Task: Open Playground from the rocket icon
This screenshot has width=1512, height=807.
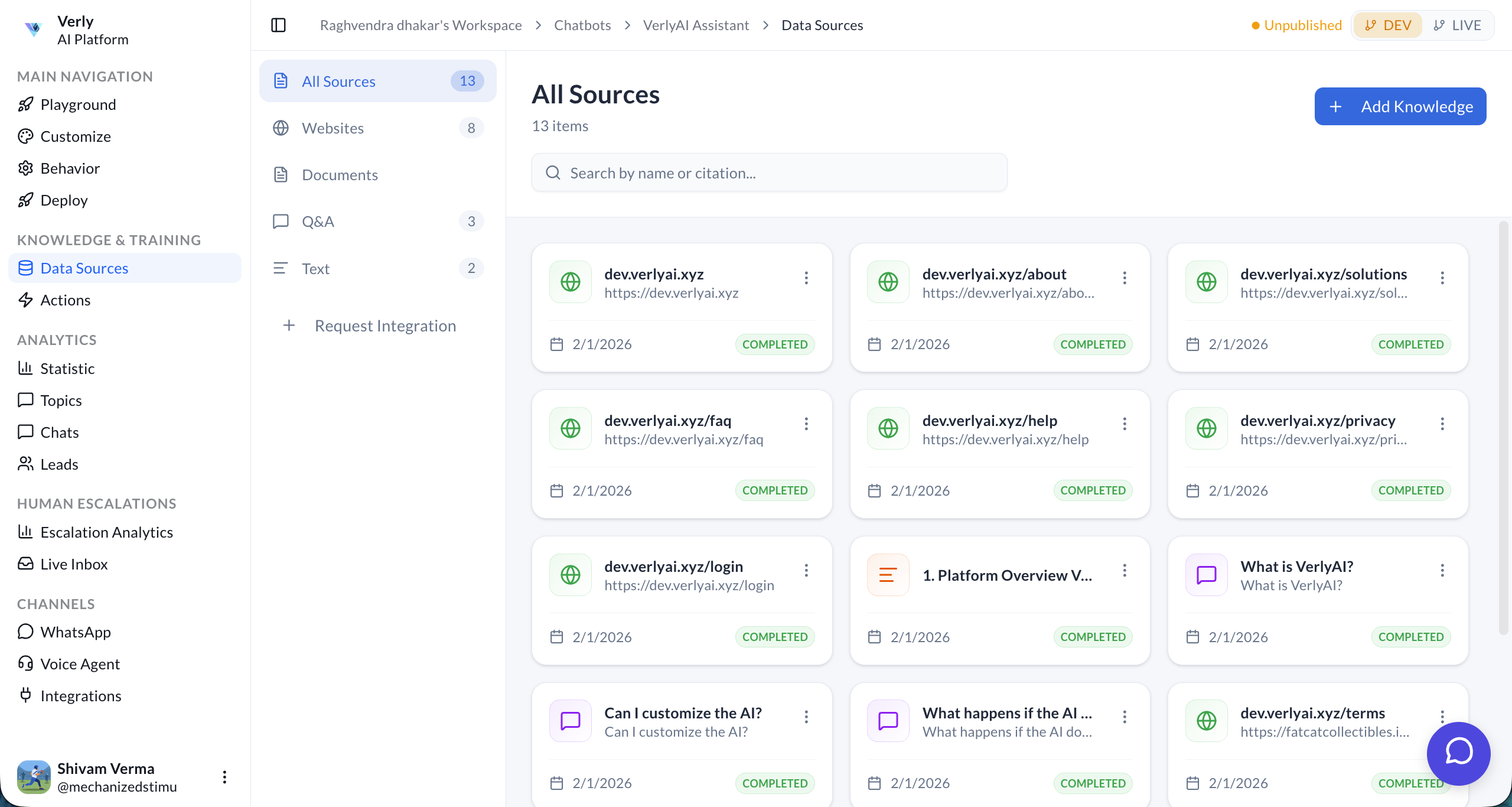Action: [x=25, y=104]
